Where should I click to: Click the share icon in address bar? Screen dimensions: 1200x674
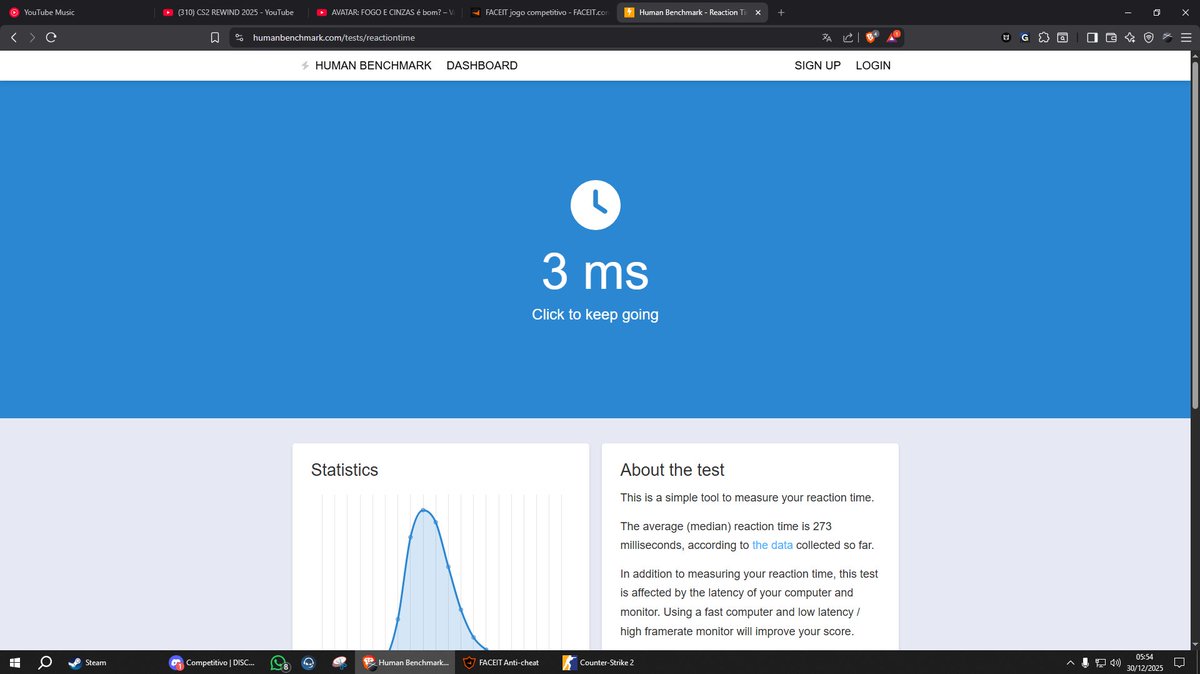(848, 38)
